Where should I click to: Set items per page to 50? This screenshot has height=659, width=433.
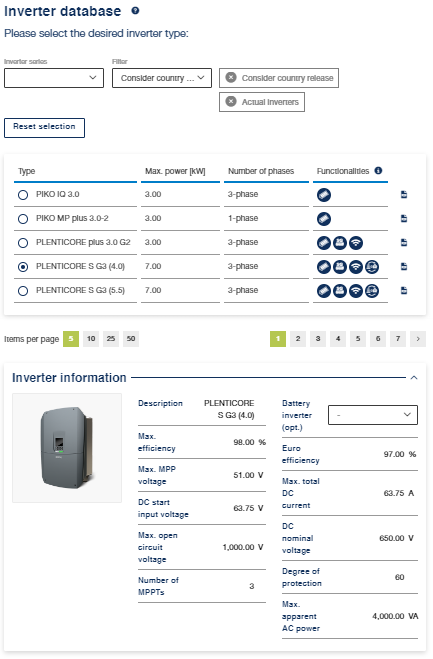131,339
